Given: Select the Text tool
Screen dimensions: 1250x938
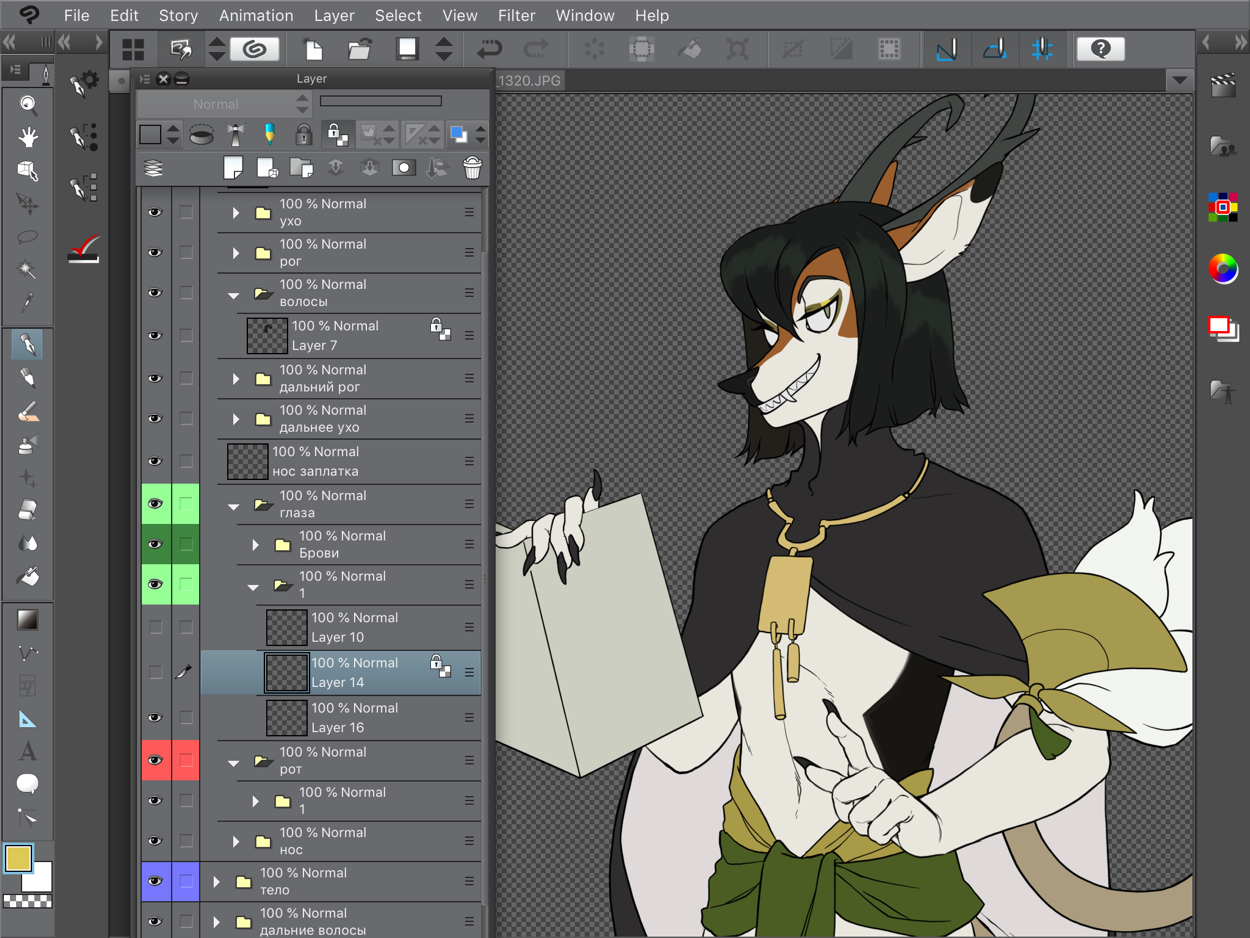Looking at the screenshot, I should [28, 751].
